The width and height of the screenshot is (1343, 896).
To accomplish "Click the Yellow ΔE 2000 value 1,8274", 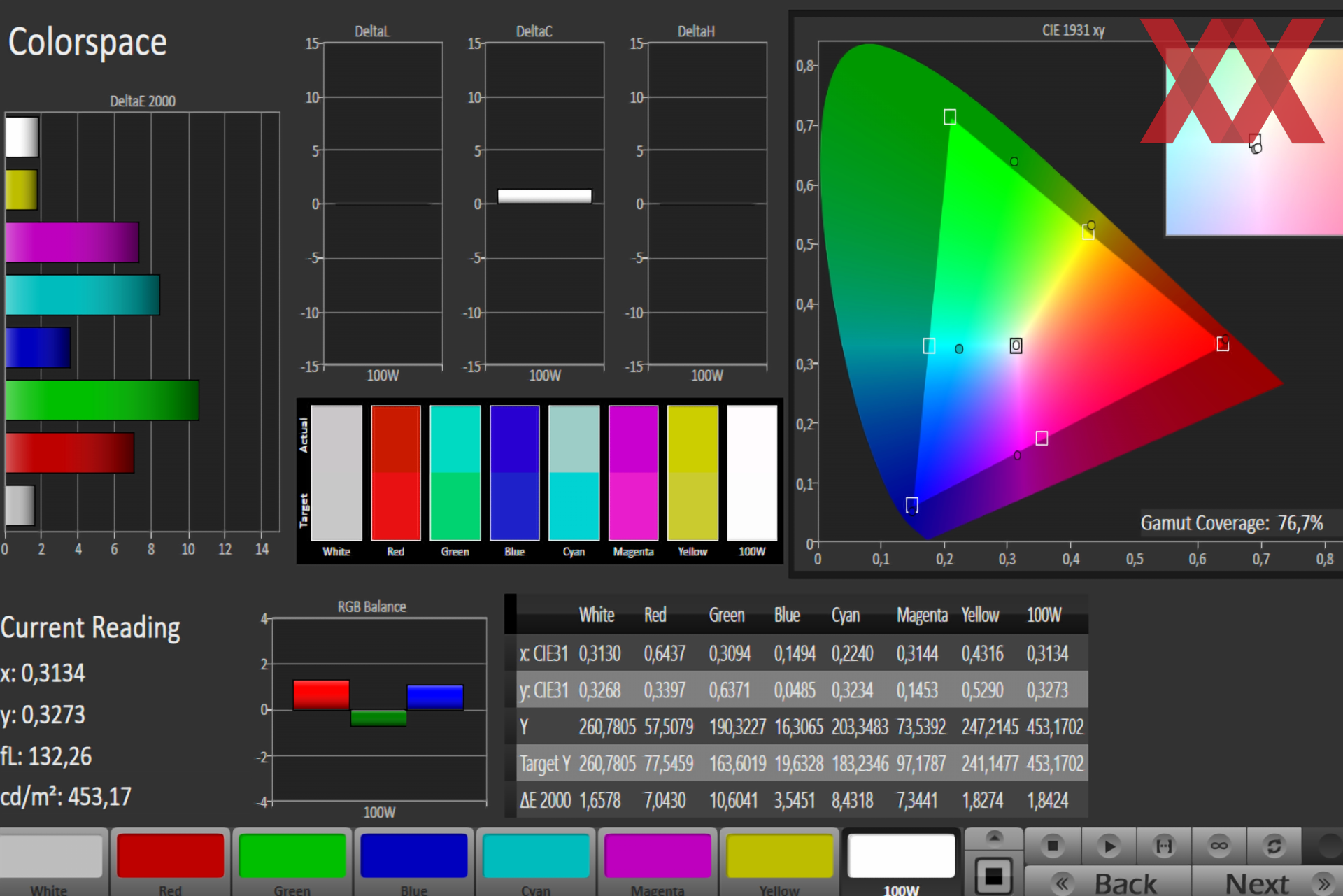I will (982, 800).
